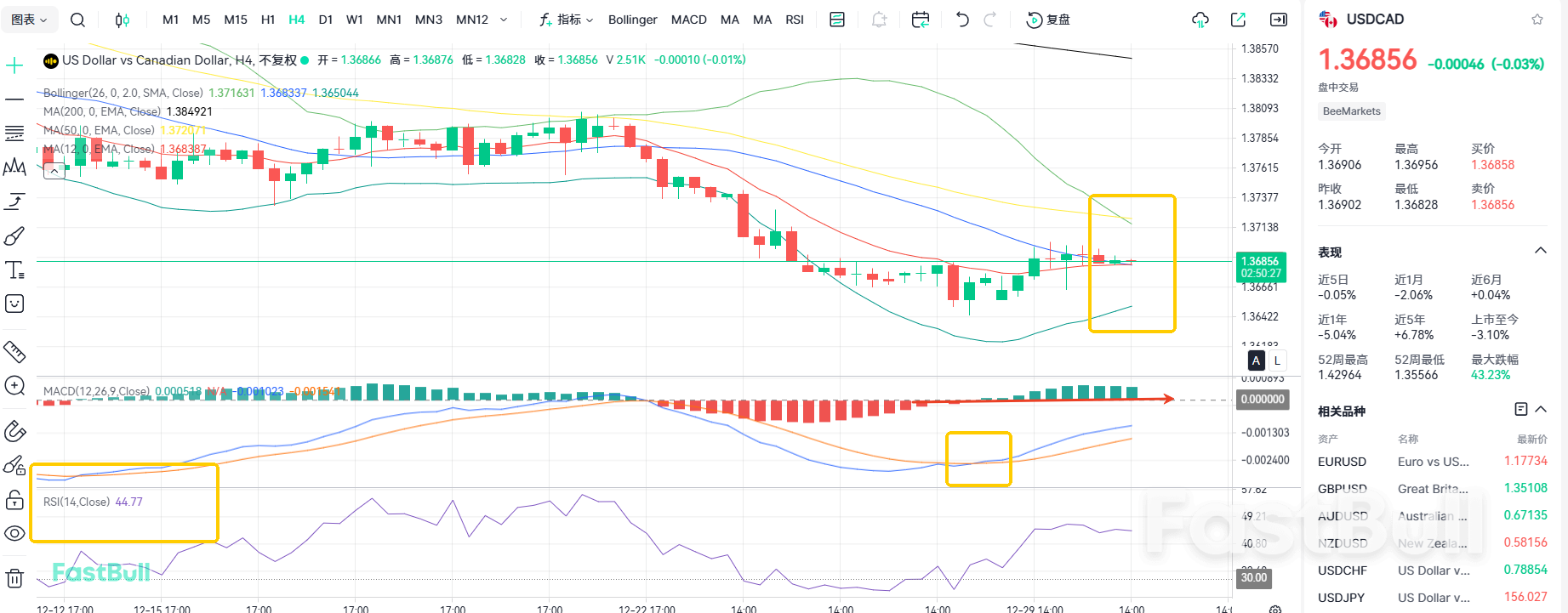Image resolution: width=1568 pixels, height=613 pixels.
Task: Collapse the 表现 performance section
Action: pyautogui.click(x=1540, y=251)
